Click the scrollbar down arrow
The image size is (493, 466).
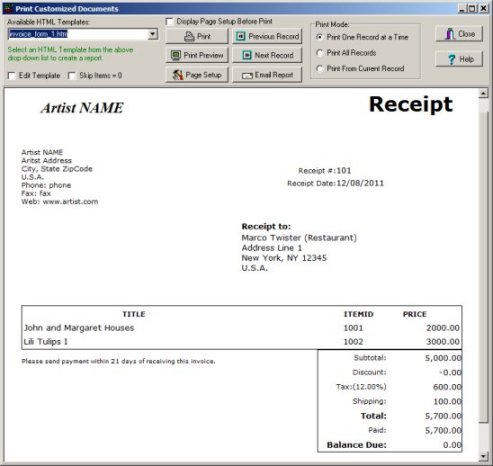coord(483,456)
